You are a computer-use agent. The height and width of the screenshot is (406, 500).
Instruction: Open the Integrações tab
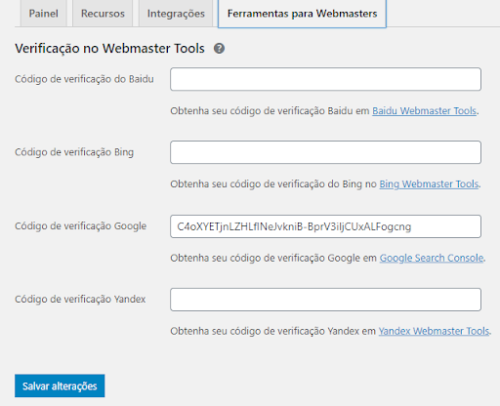pos(176,13)
